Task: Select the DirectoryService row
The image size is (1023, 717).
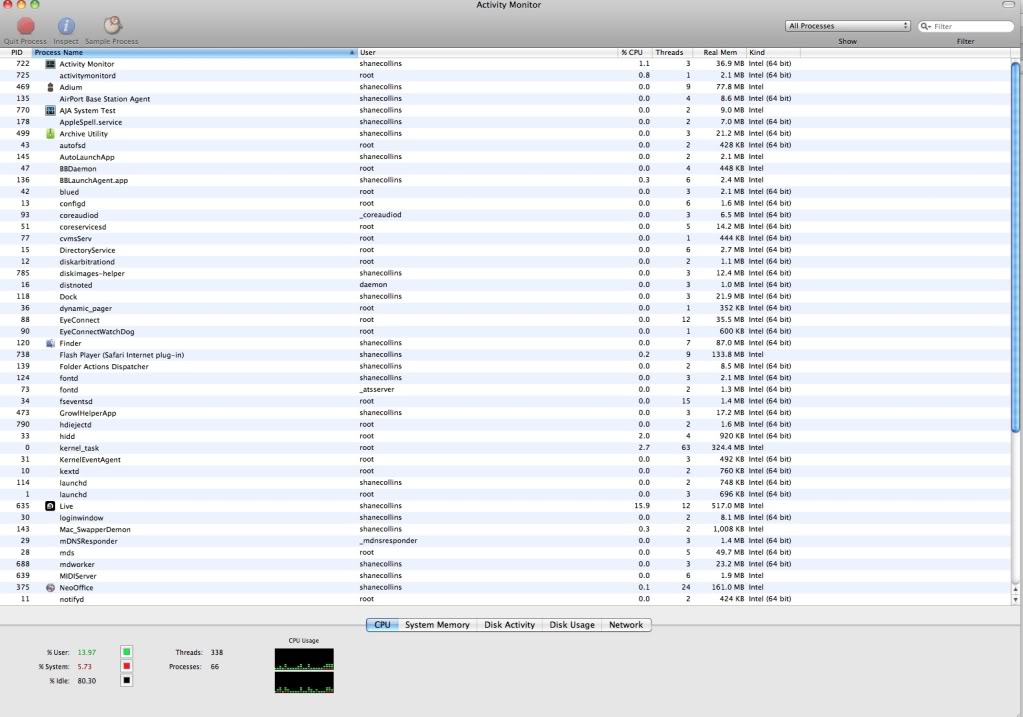Action: [506, 250]
